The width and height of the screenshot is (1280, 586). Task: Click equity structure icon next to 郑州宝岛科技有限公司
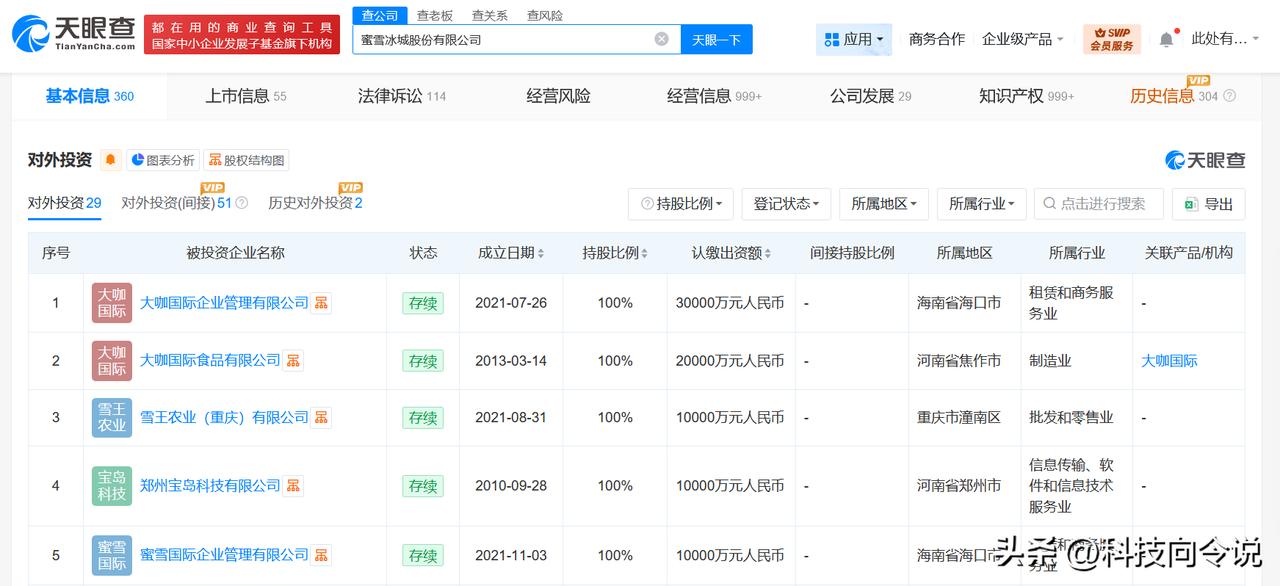click(293, 486)
